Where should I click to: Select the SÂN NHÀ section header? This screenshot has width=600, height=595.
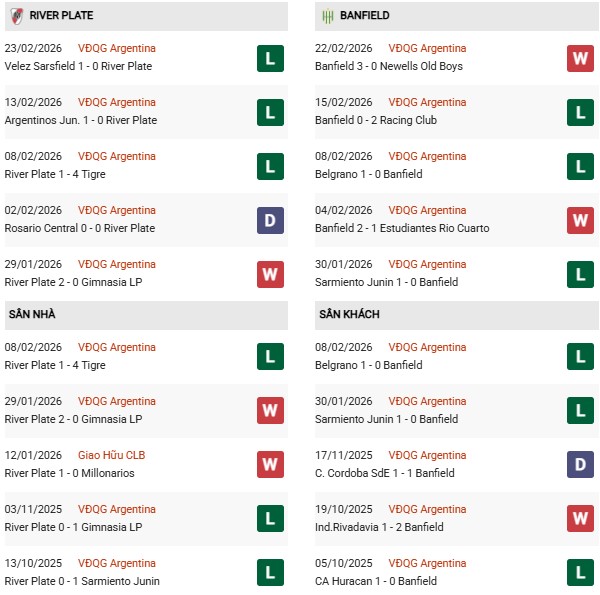[32, 314]
